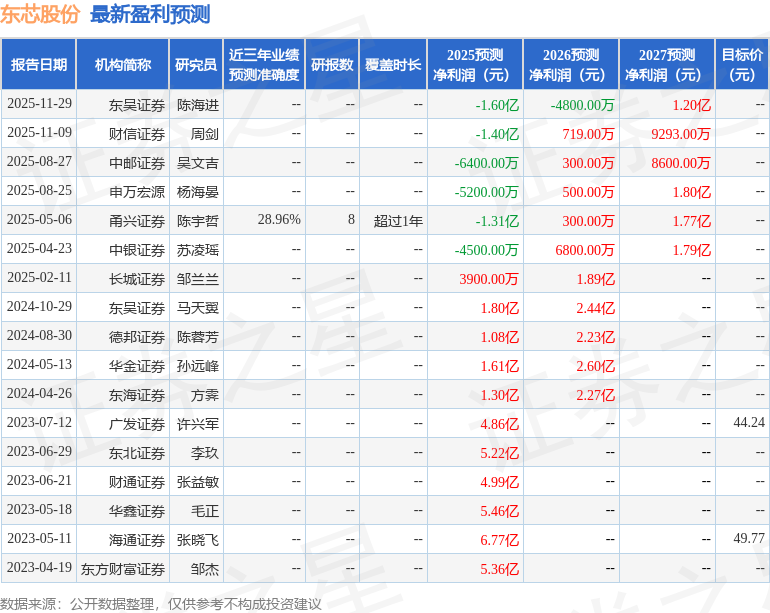Click the 1.89亿 forecast value
Viewport: 770px width, 613px height.
click(x=595, y=279)
